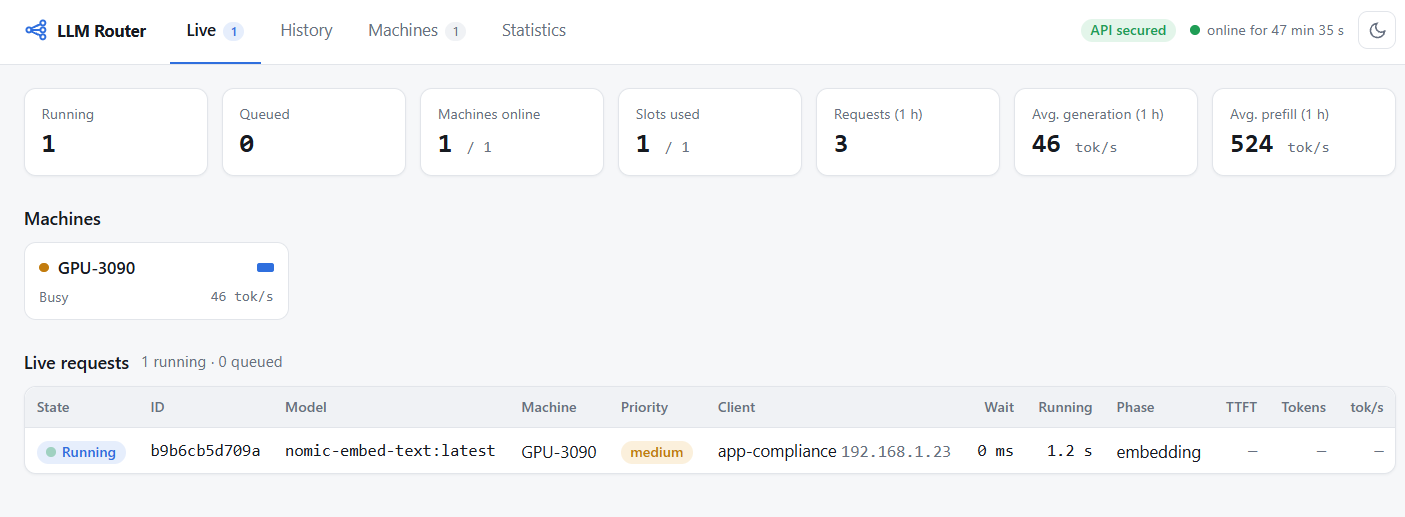Click the Requests (1 h) card

[x=908, y=132]
